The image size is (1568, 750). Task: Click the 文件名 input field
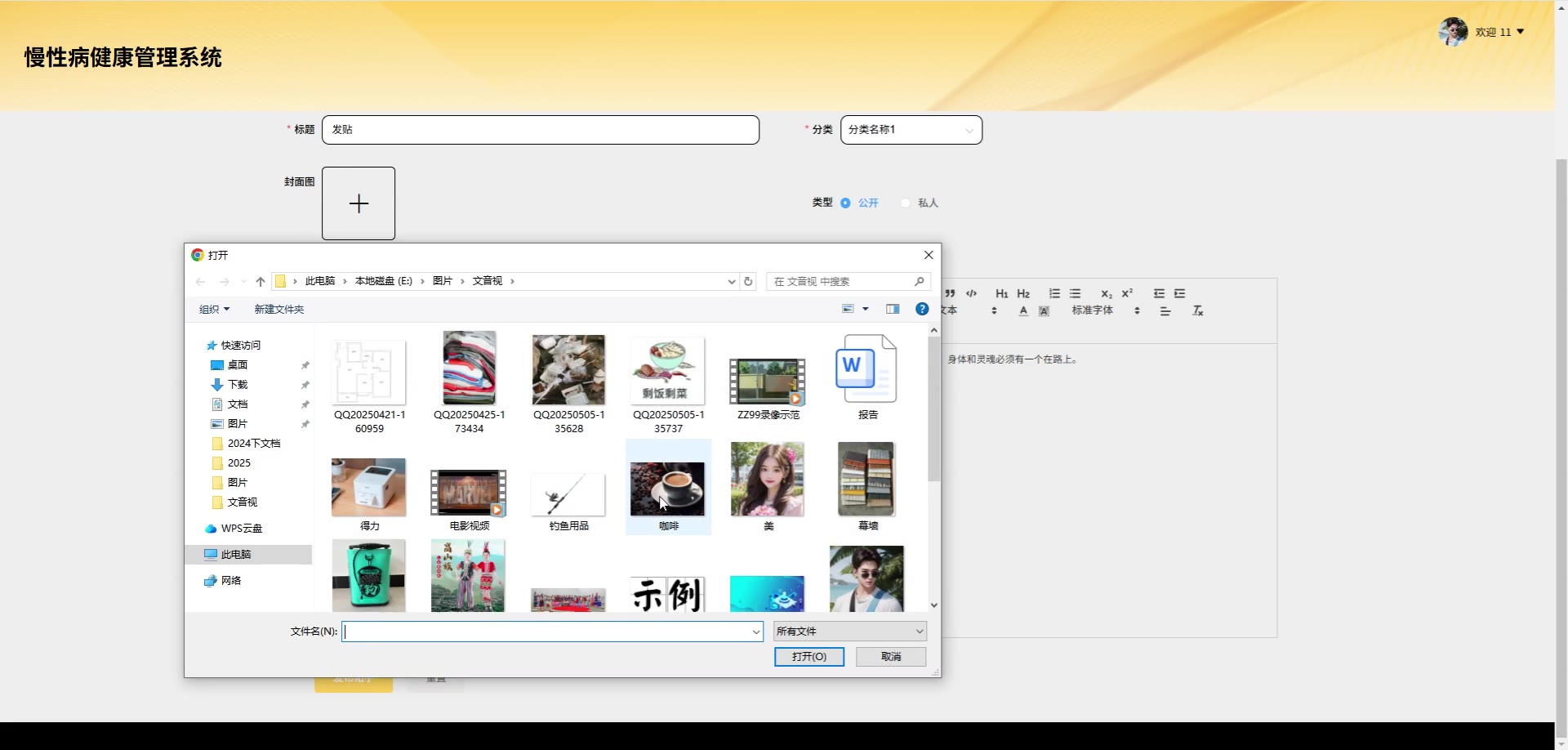547,631
